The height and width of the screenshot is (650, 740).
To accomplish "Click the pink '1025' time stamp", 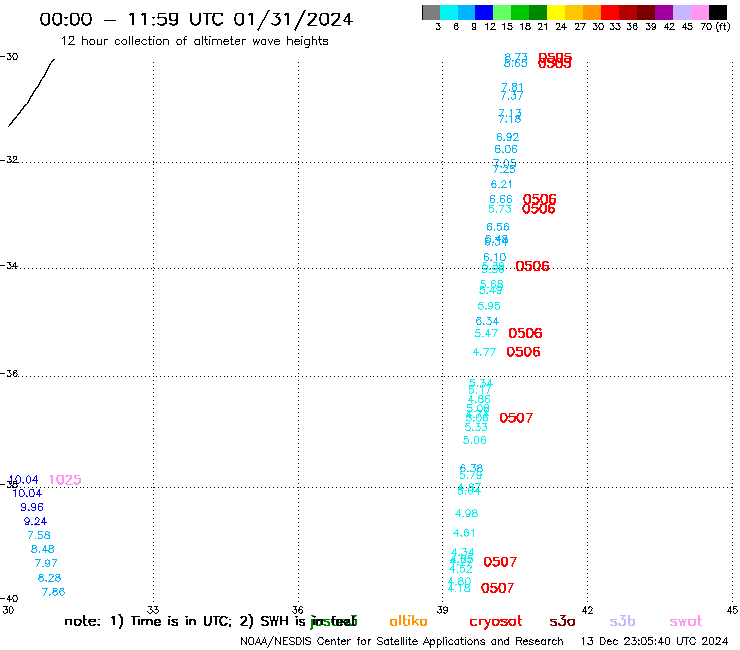I will coord(65,480).
